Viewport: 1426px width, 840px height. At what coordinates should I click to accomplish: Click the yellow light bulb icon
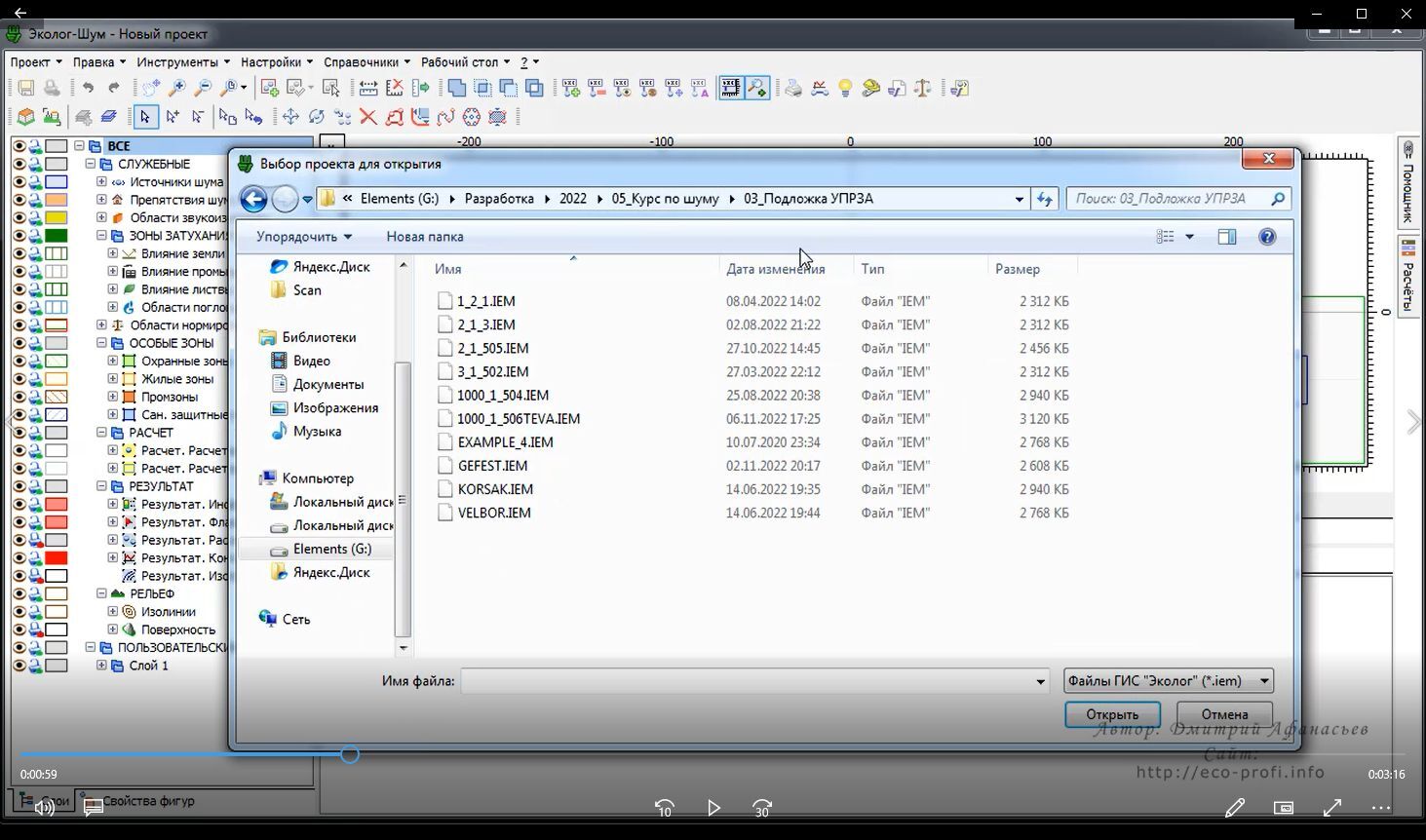845,89
